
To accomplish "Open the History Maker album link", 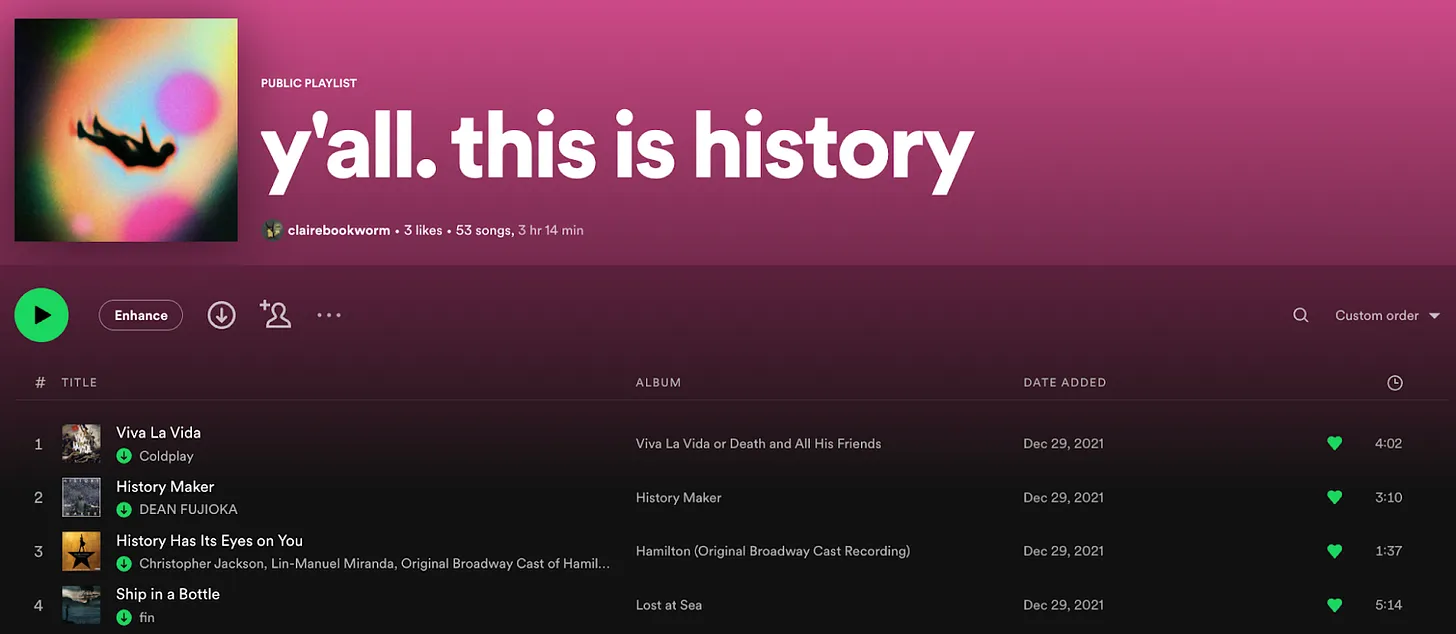I will [x=678, y=497].
